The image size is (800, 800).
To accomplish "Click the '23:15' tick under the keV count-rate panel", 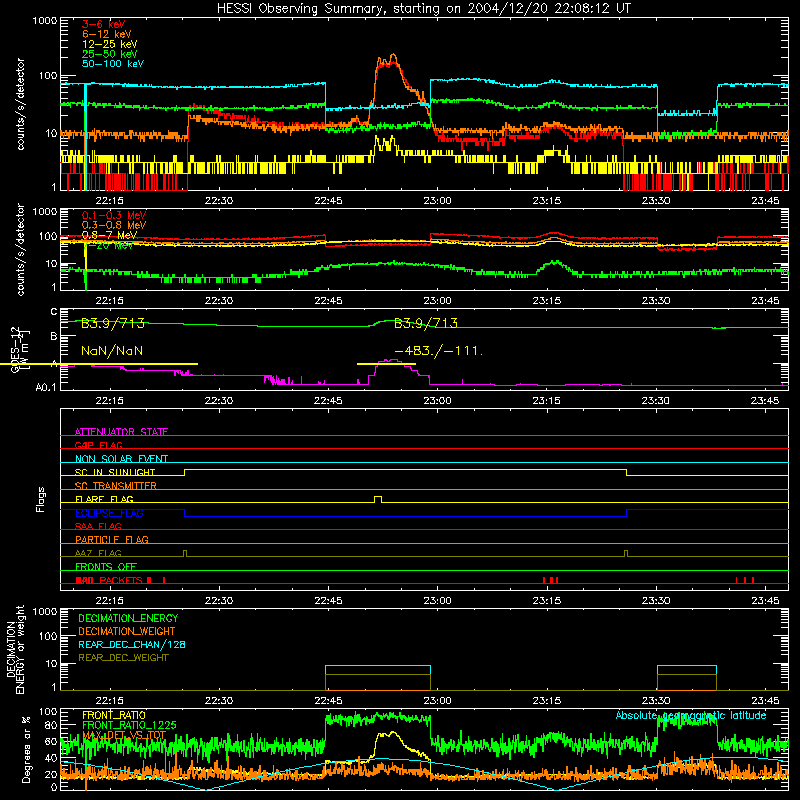I will click(x=546, y=201).
